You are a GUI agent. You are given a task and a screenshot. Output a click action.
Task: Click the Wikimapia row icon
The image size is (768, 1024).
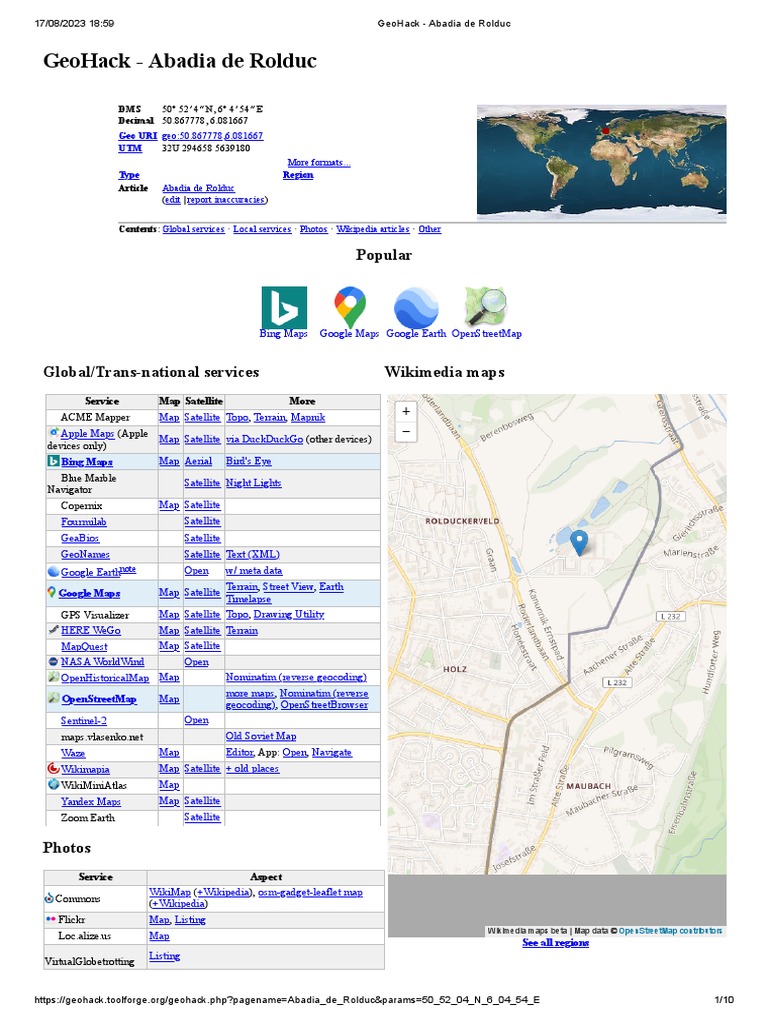pyautogui.click(x=54, y=769)
